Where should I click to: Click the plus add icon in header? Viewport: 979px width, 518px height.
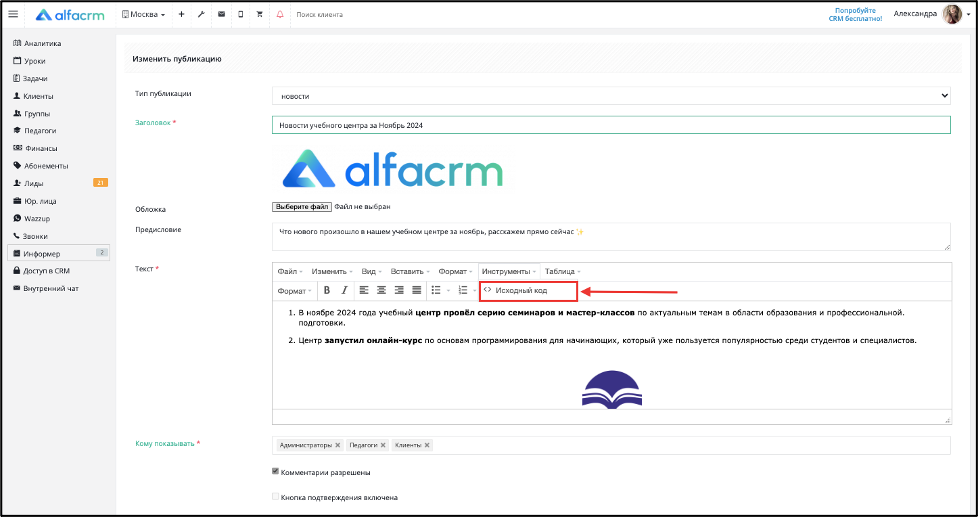181,14
